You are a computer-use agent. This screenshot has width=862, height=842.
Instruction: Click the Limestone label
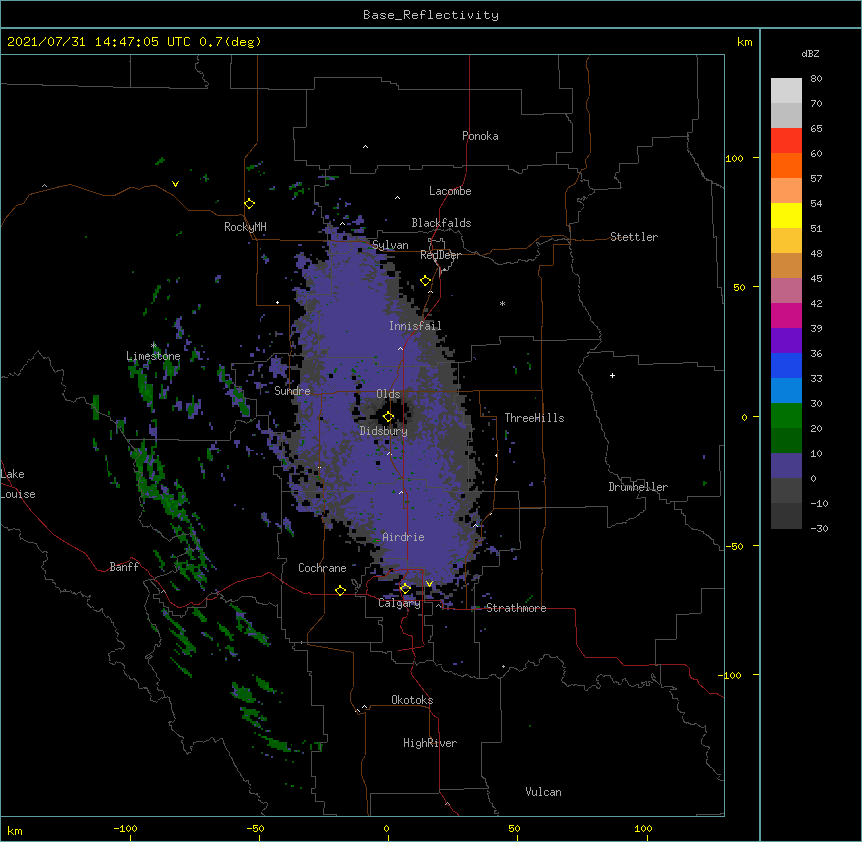153,356
